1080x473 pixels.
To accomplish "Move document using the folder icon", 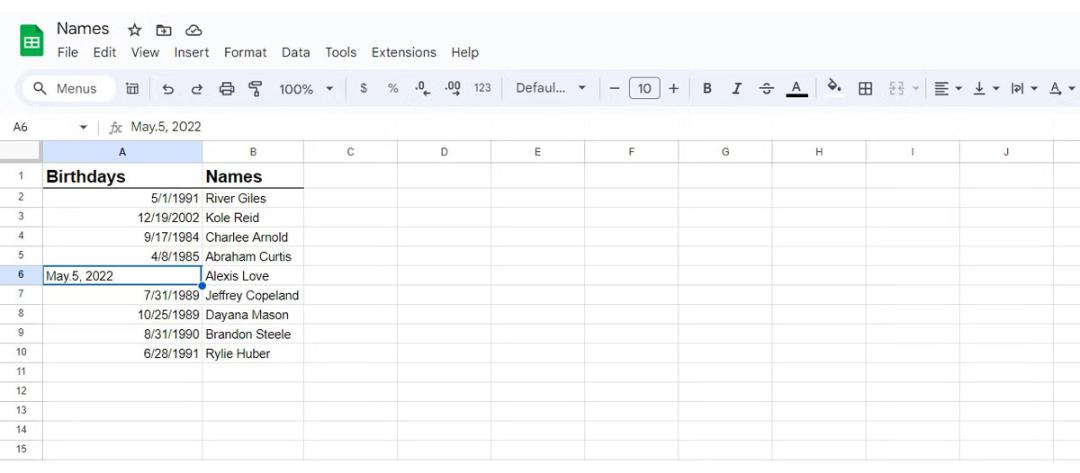I will click(163, 30).
